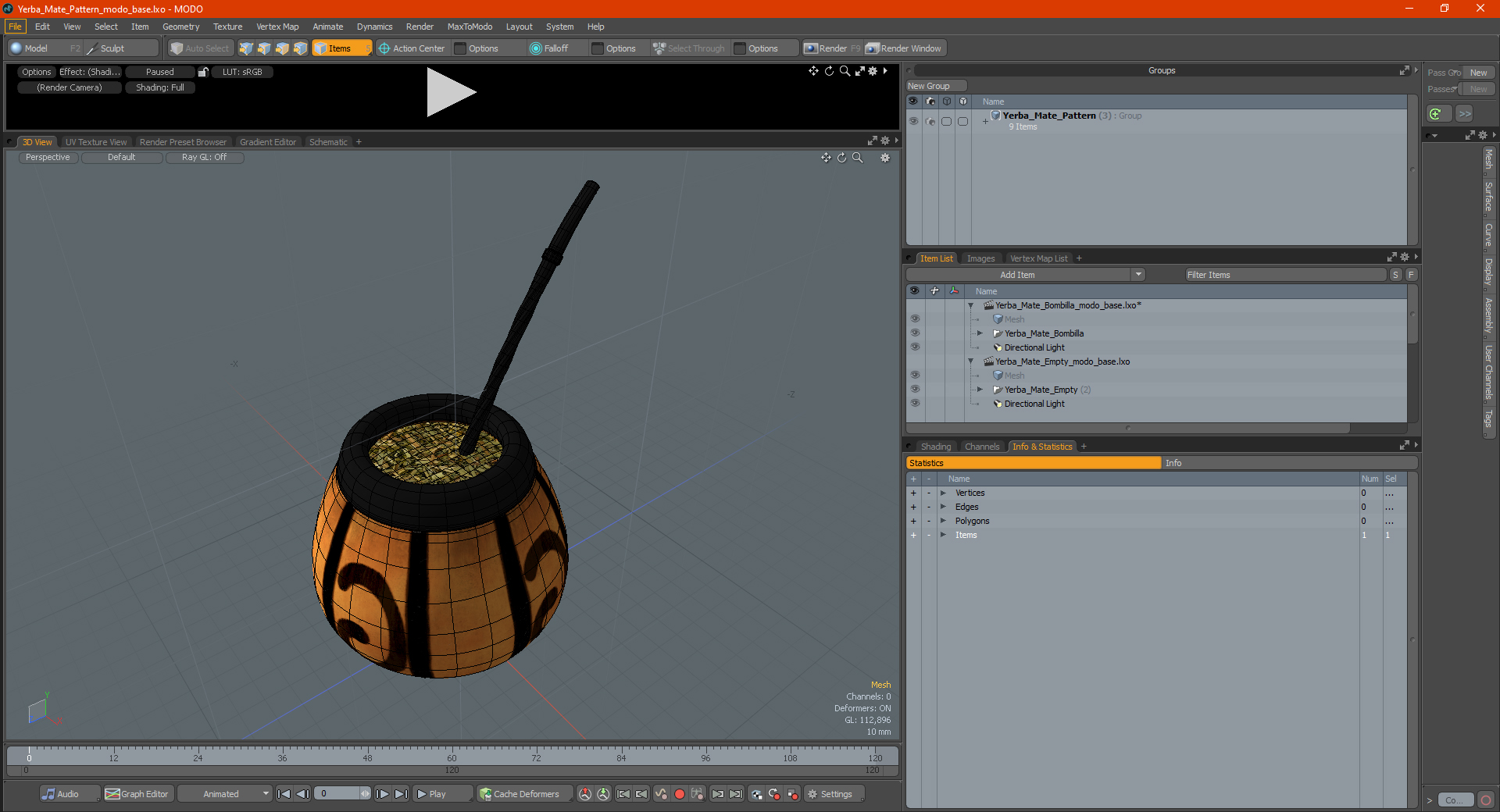This screenshot has height=812, width=1500.
Task: Click the timeline range slider bar
Action: coord(452,770)
